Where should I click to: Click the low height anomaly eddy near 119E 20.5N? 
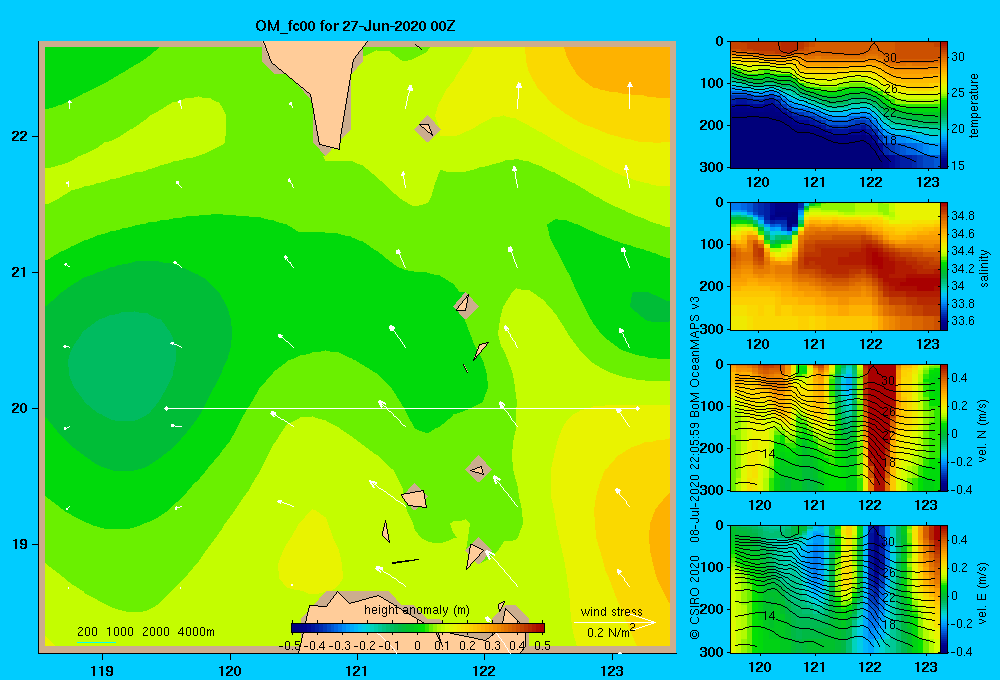[121, 366]
